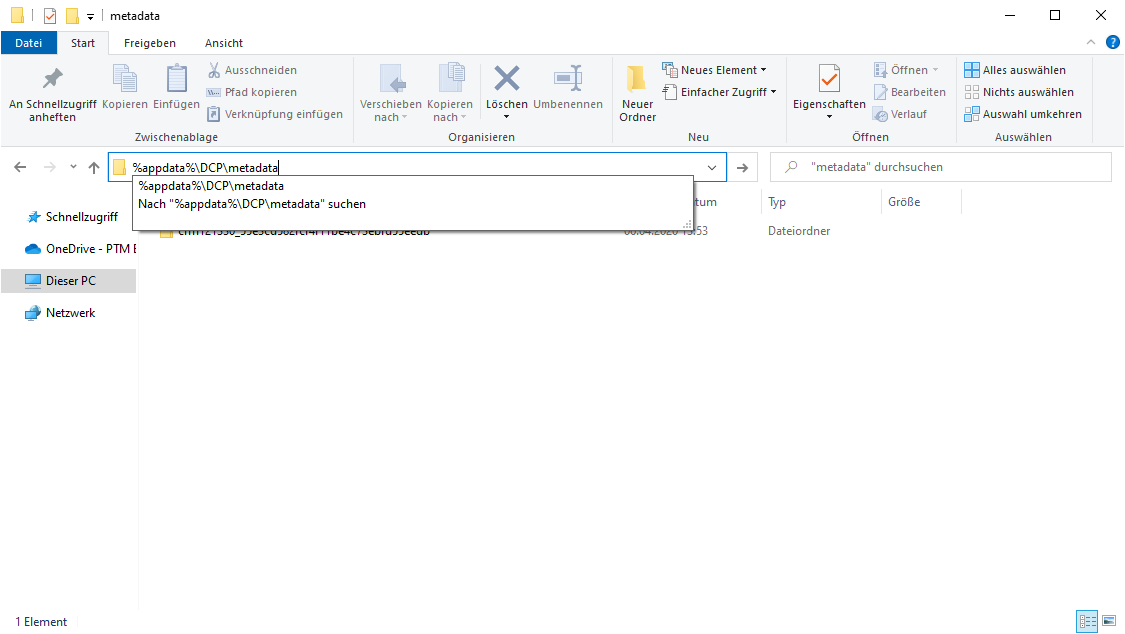Select Dieser PC in navigation pane

click(69, 280)
